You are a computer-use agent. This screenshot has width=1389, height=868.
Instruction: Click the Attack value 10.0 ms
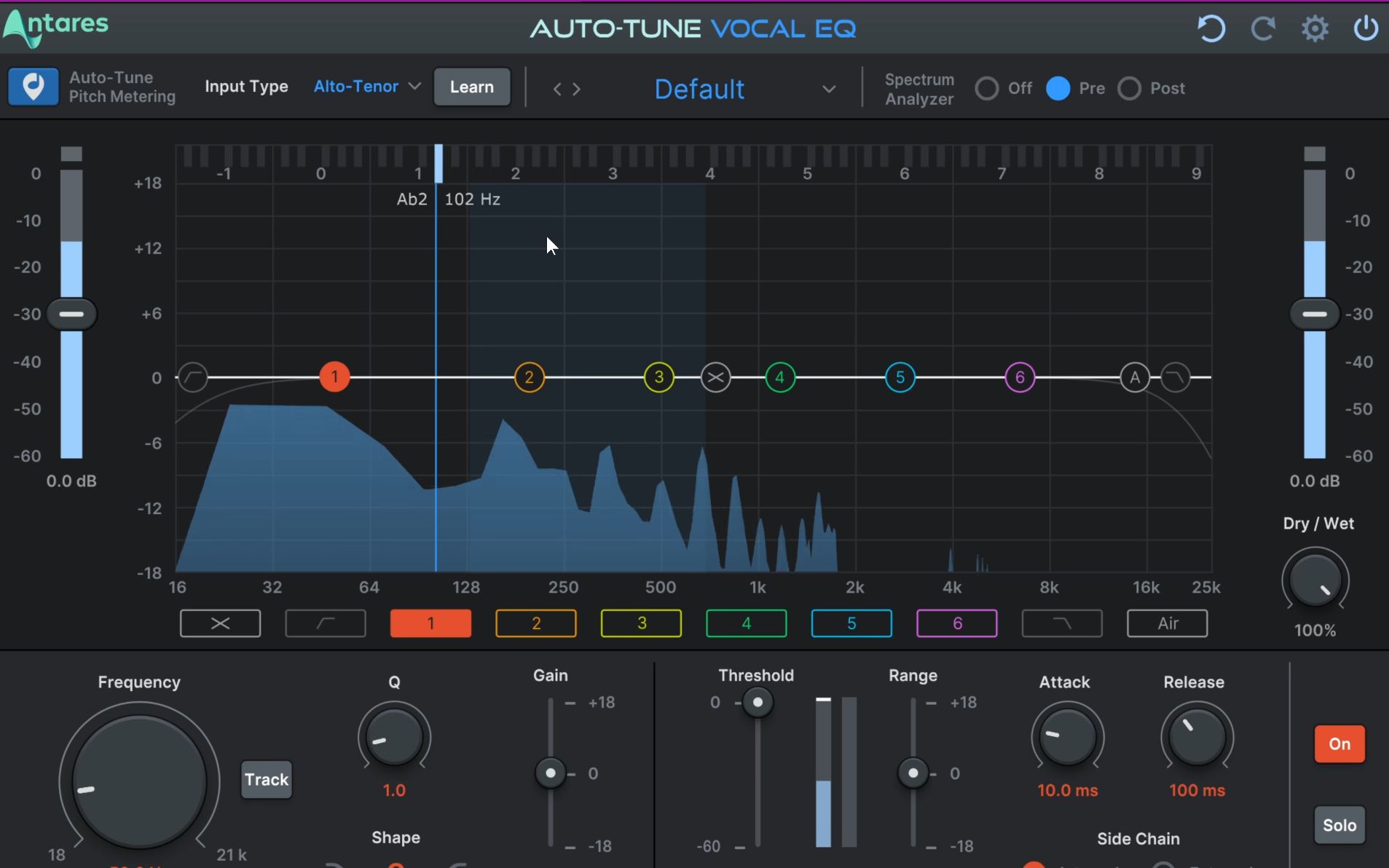click(1068, 790)
